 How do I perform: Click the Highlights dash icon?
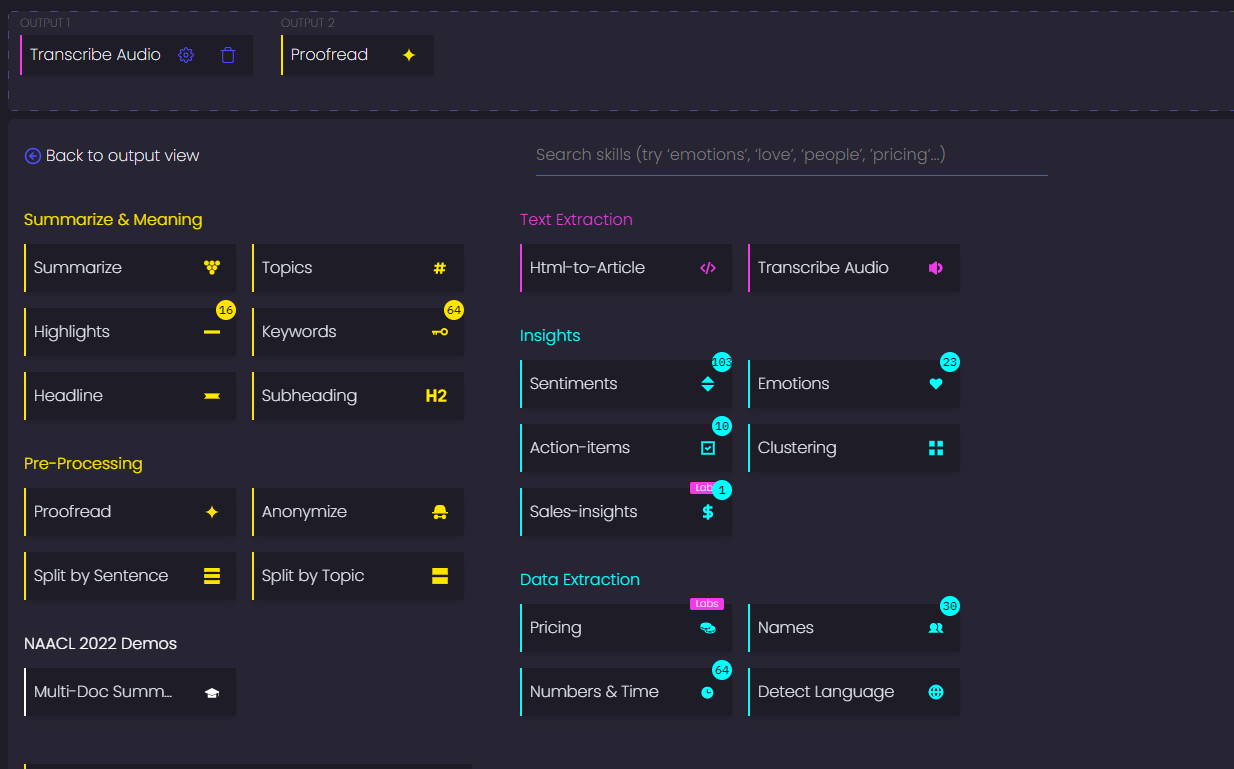tap(212, 332)
